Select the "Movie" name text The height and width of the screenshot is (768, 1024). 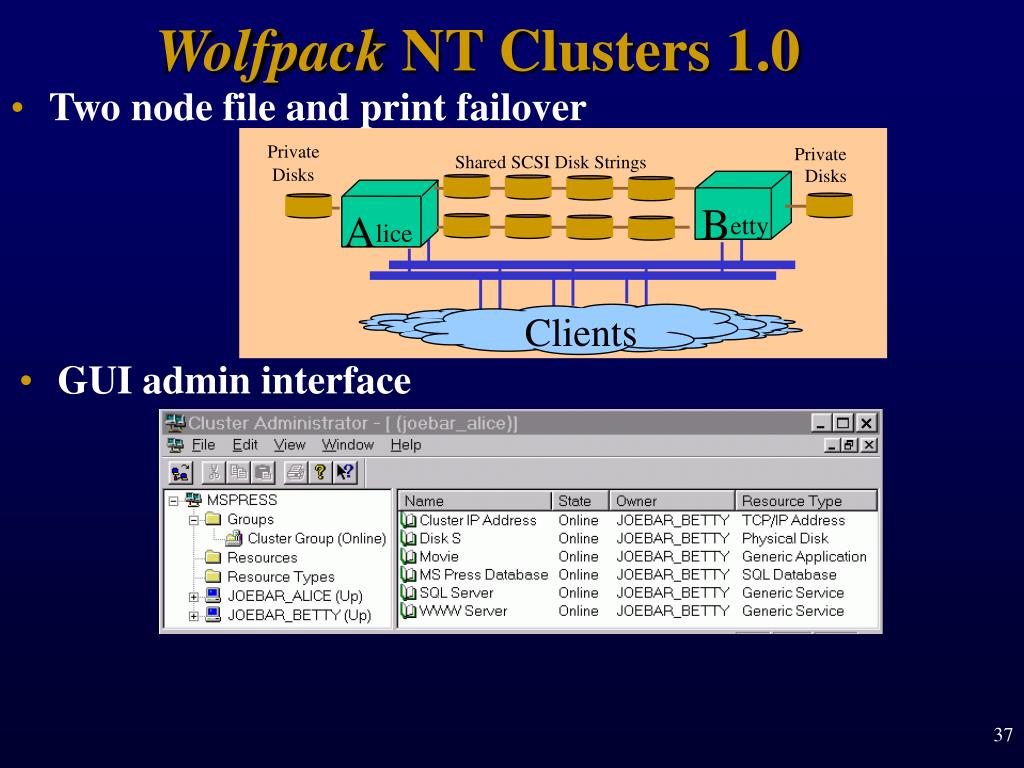pos(439,556)
